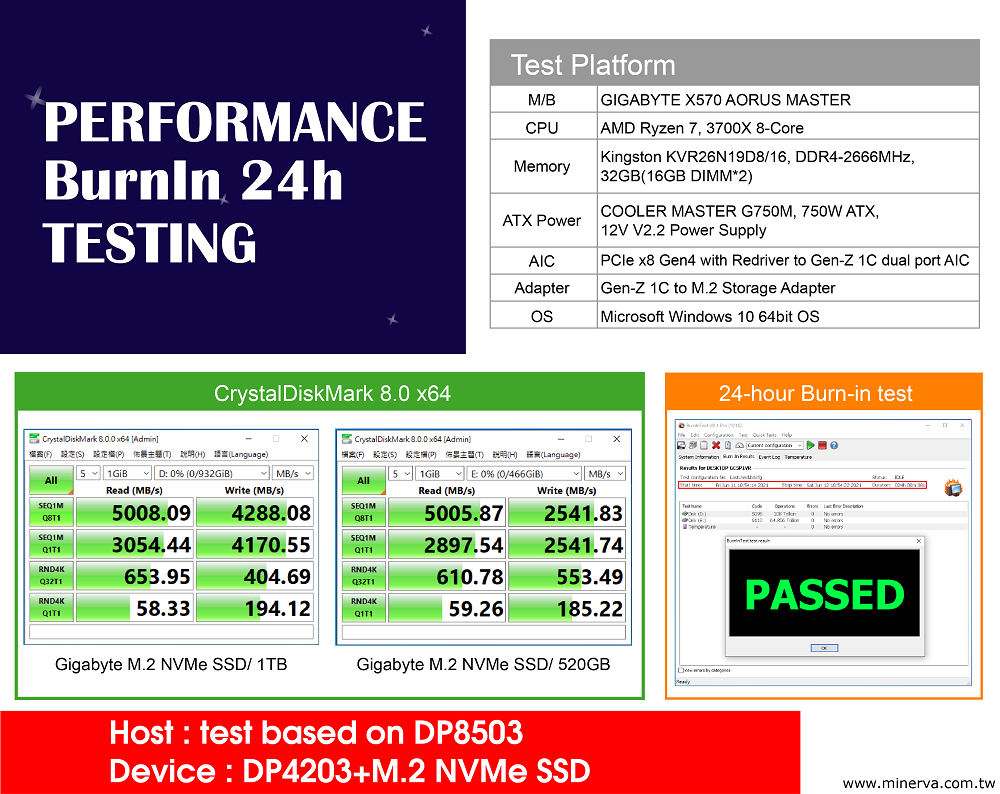The image size is (1000, 794).
Task: Click RND4K Q32T1 button in E: drive window
Action: pos(364,576)
